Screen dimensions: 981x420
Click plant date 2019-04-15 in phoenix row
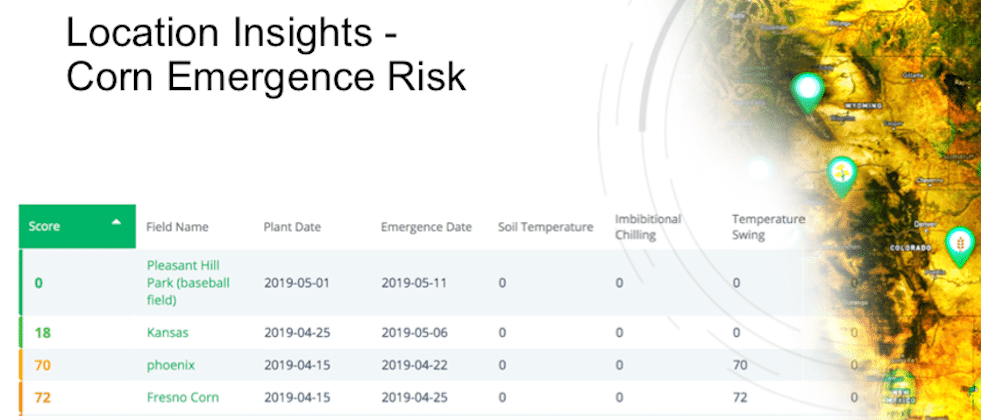click(x=297, y=365)
